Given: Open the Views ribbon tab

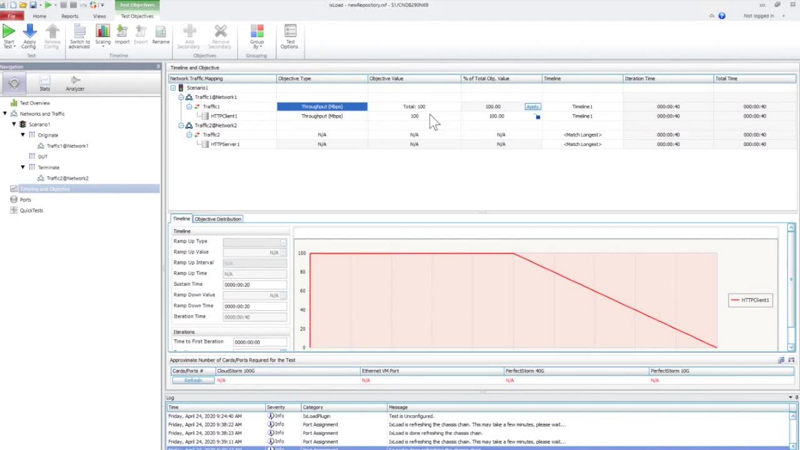Looking at the screenshot, I should click(99, 16).
